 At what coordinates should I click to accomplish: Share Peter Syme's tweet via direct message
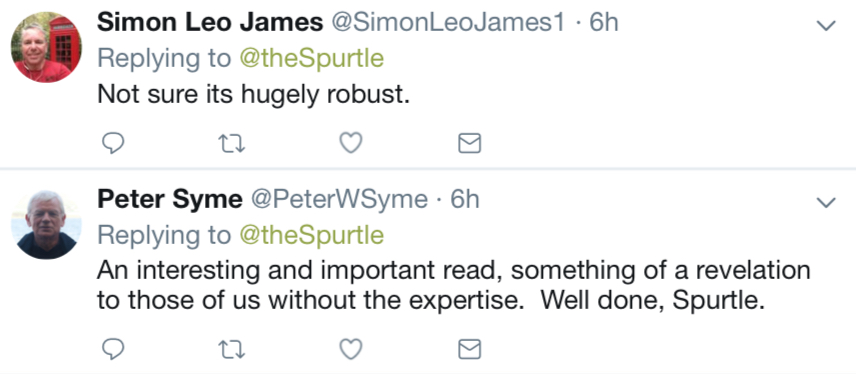click(x=469, y=349)
